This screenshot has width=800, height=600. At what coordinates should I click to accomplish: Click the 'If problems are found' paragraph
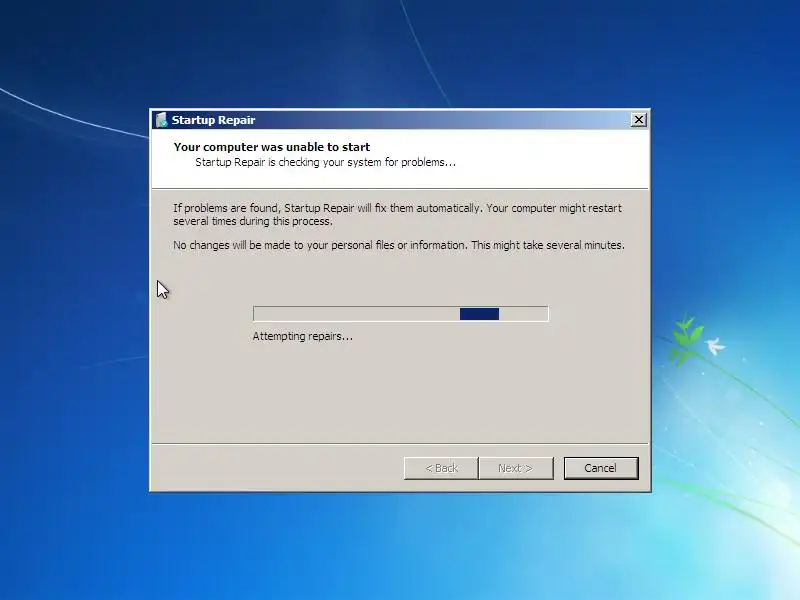pos(397,214)
